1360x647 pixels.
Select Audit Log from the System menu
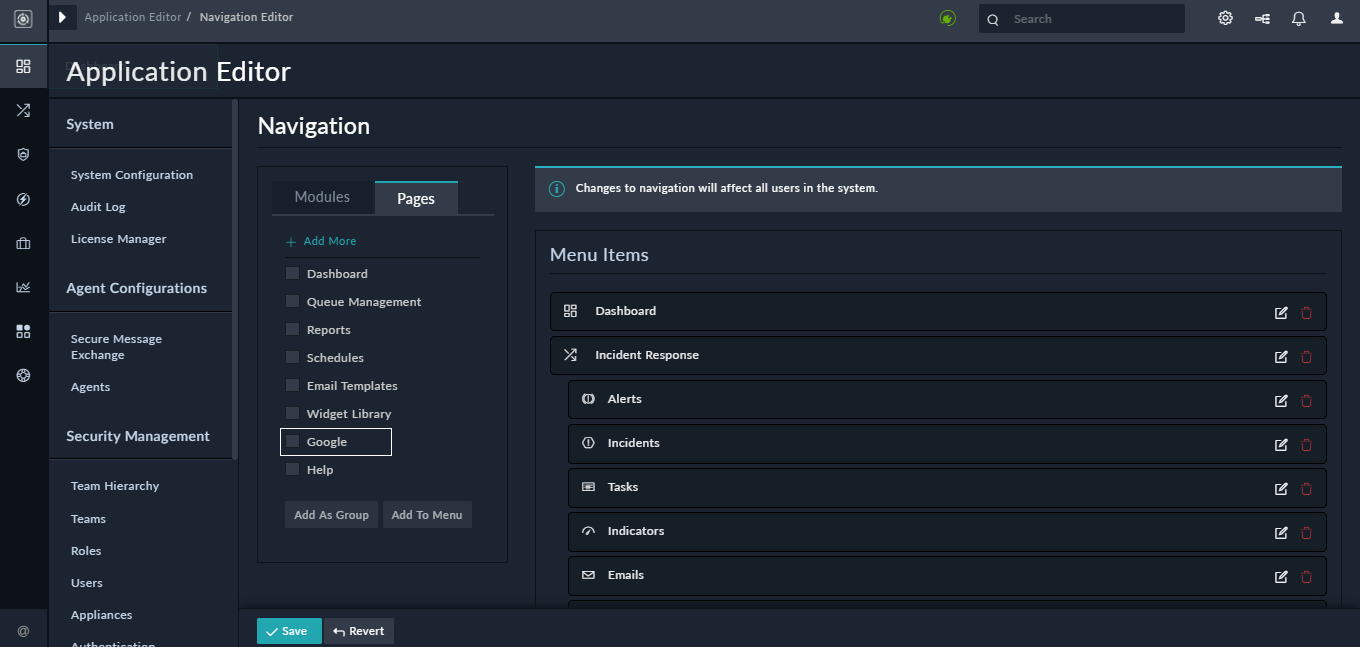click(x=97, y=206)
